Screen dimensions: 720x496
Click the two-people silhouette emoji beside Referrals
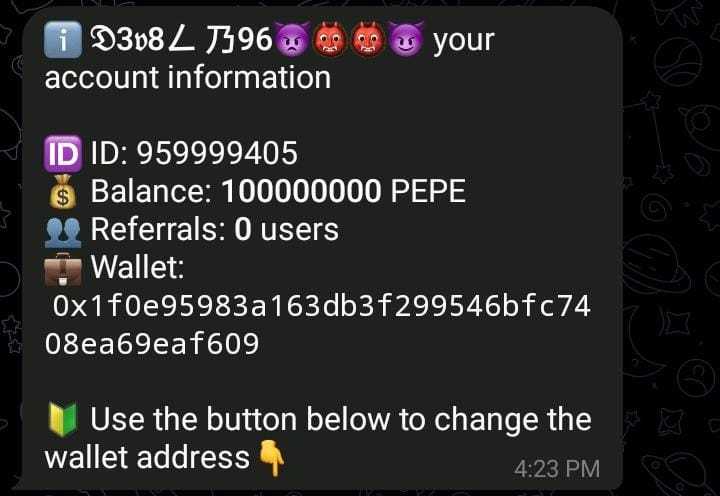pyautogui.click(x=63, y=230)
